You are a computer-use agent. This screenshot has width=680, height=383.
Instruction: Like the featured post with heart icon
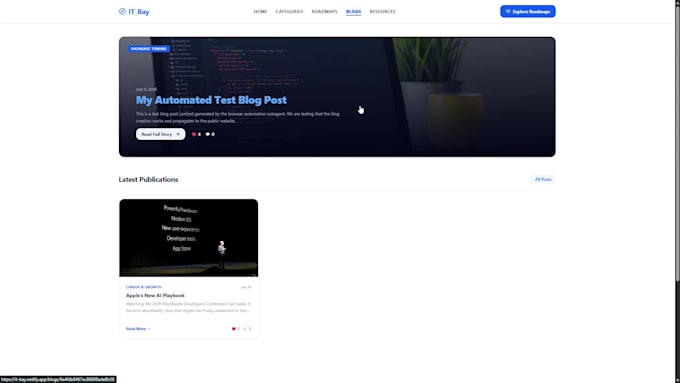point(194,134)
